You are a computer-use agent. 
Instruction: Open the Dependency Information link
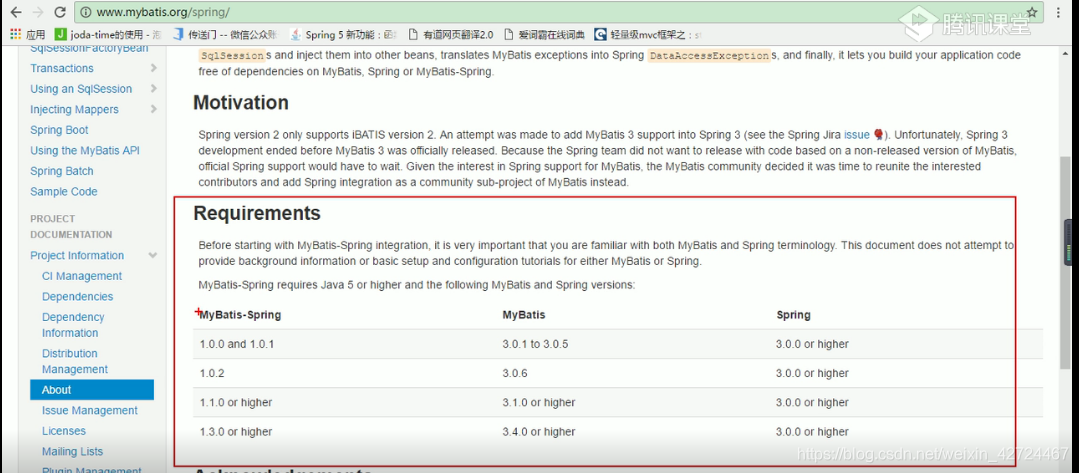click(73, 325)
